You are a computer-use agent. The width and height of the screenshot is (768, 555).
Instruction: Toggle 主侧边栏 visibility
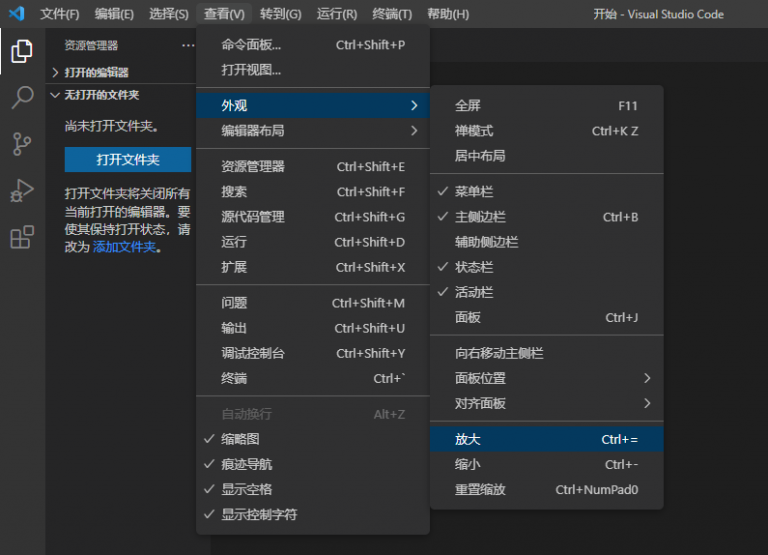547,217
